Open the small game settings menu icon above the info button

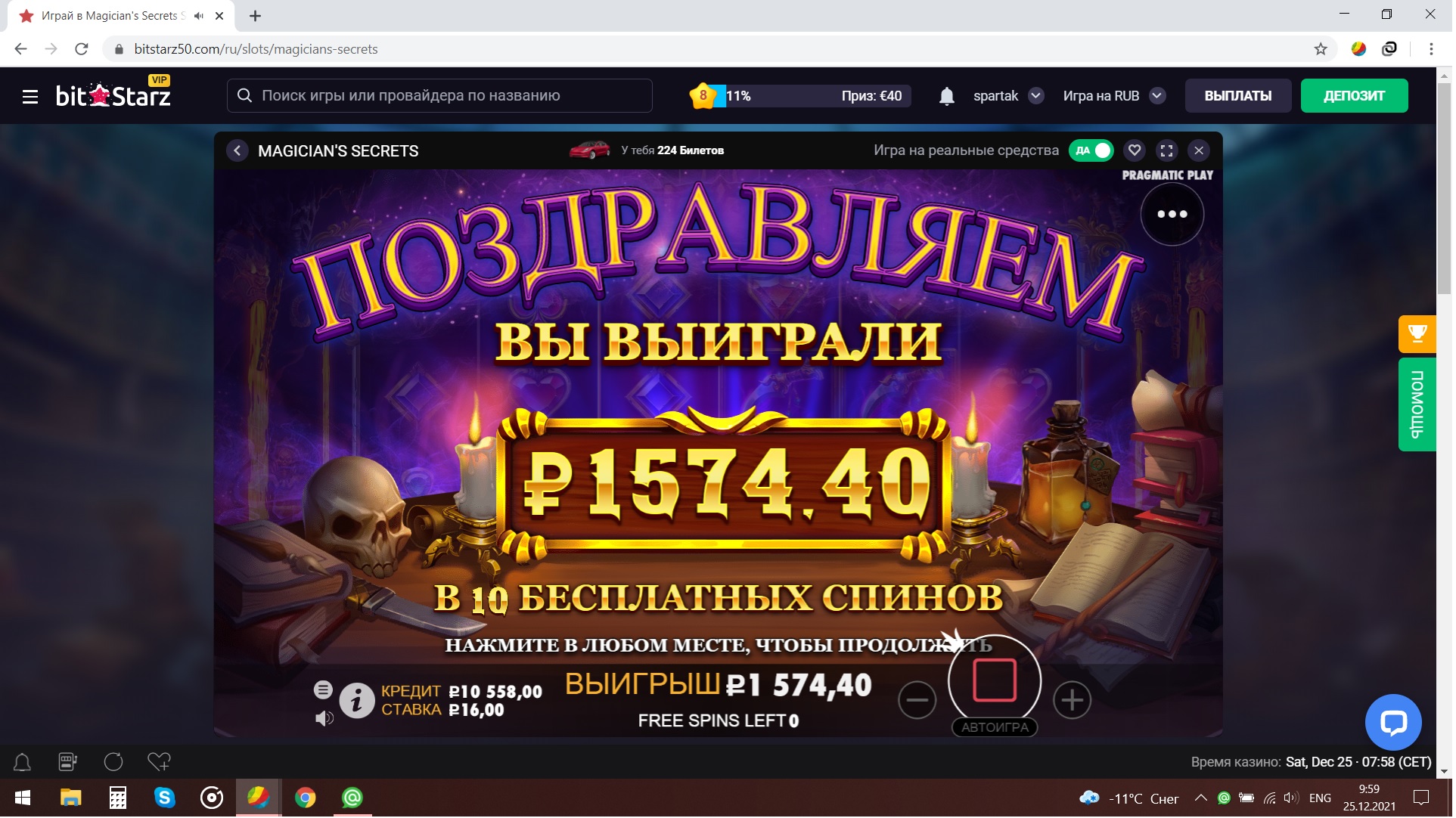click(x=324, y=691)
